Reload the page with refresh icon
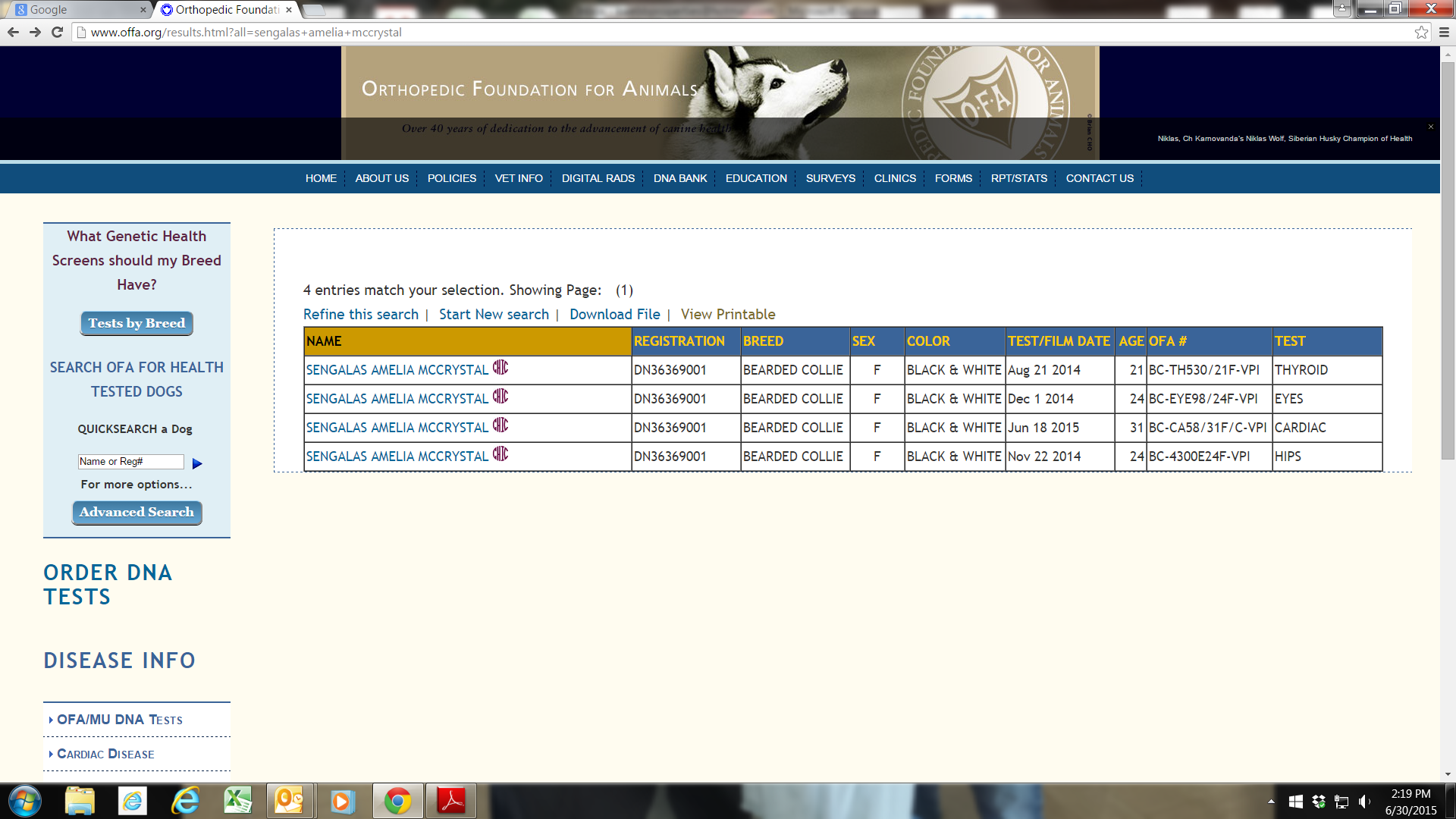This screenshot has height=819, width=1456. (57, 32)
